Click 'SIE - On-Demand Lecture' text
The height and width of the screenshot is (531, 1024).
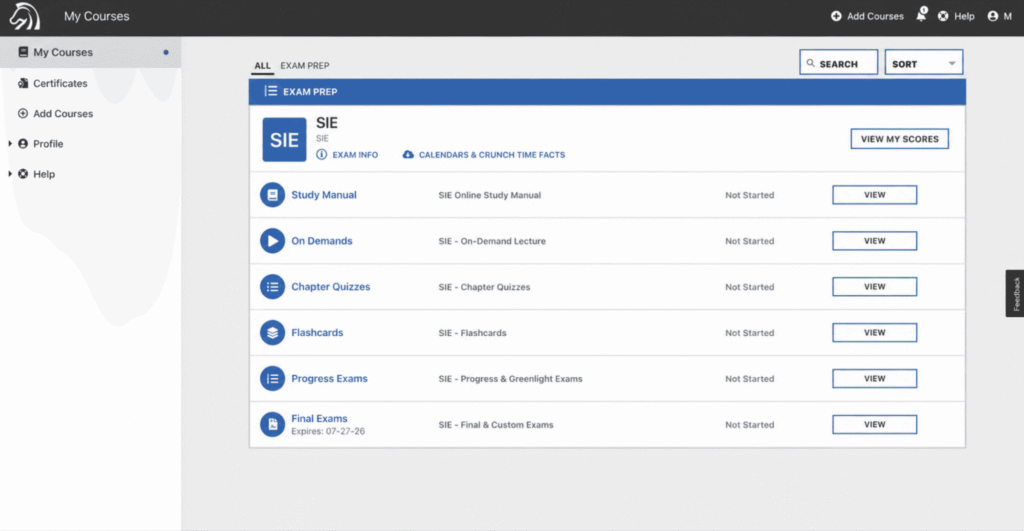point(492,241)
